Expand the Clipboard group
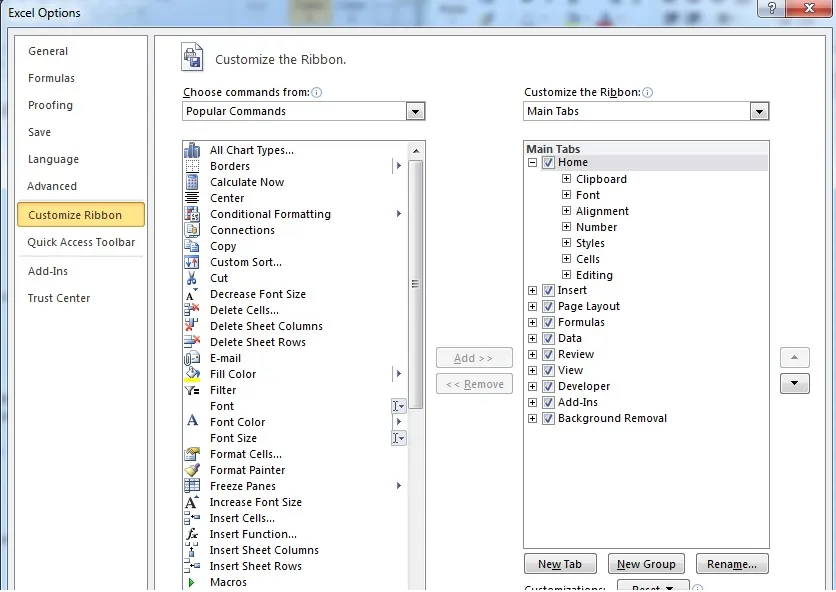 (x=566, y=179)
